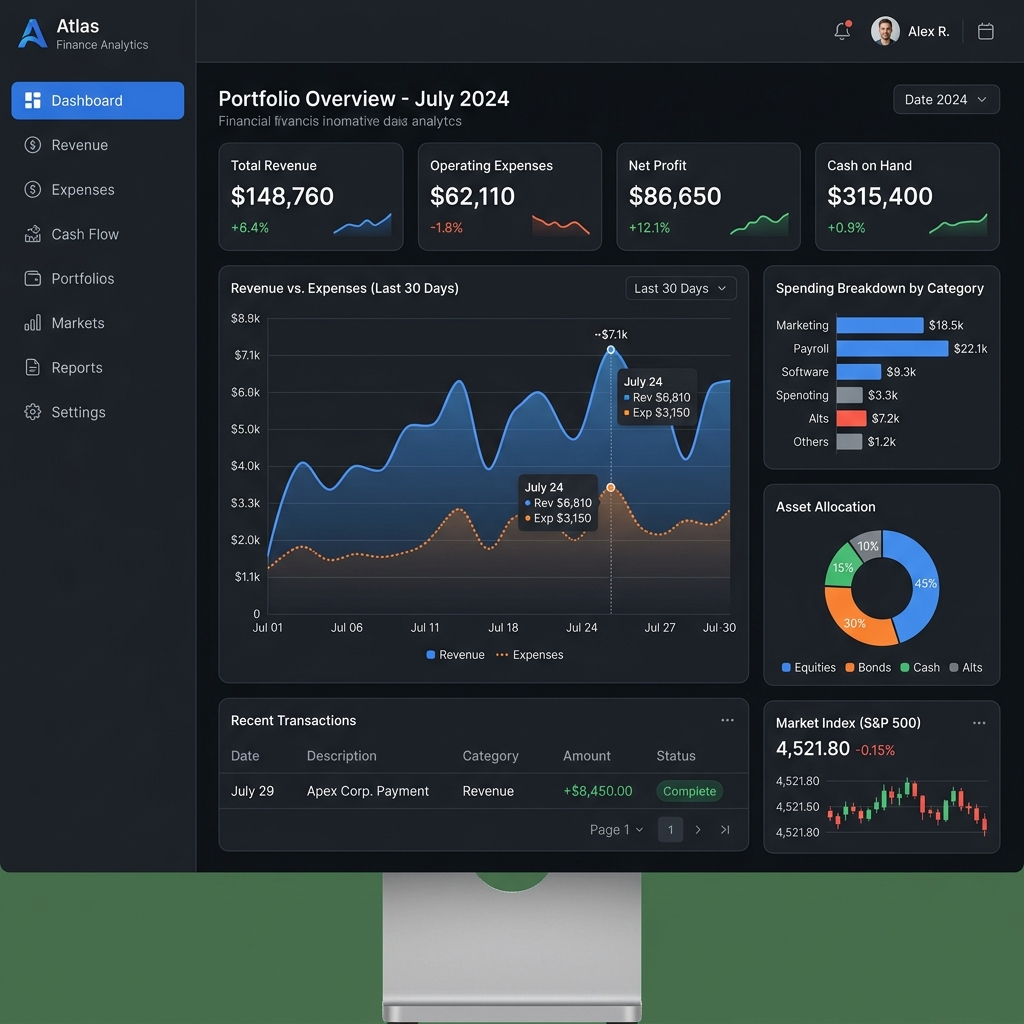Click the Total Revenue card

point(311,197)
